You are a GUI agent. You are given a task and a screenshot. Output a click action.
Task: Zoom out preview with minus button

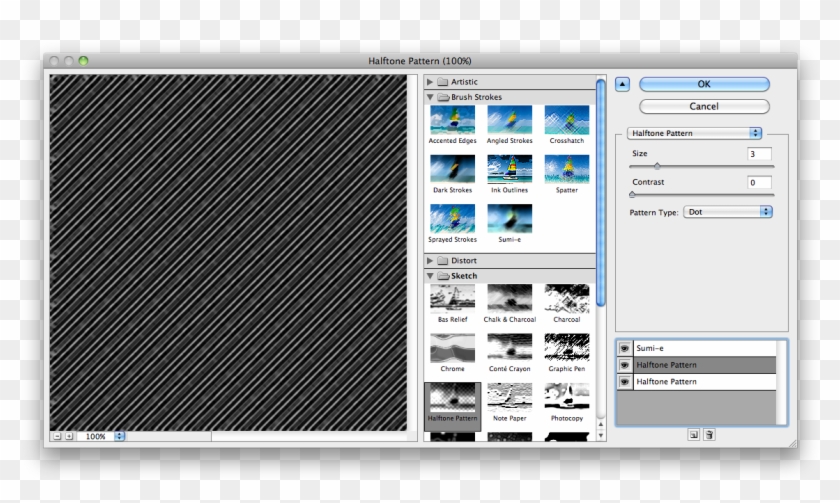coord(57,437)
